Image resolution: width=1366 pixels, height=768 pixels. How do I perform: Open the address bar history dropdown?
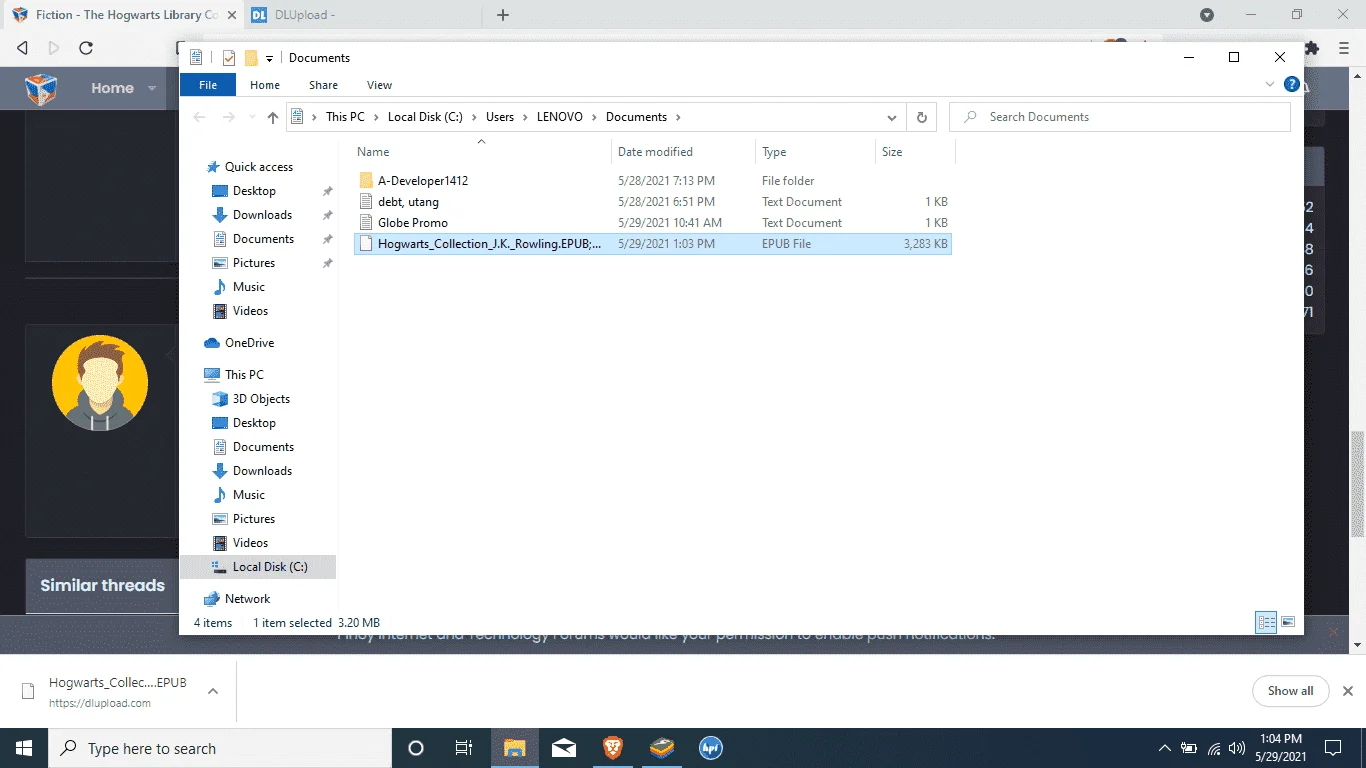pos(892,117)
